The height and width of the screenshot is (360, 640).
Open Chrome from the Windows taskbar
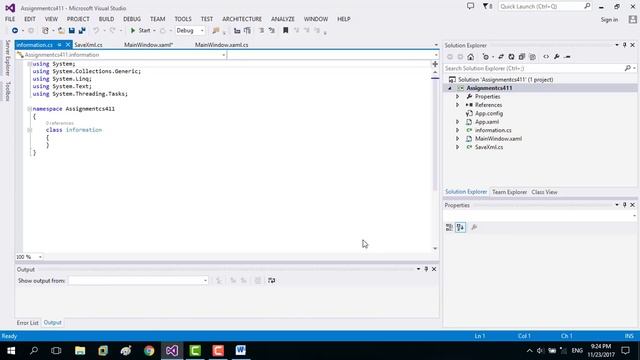pyautogui.click(x=149, y=351)
